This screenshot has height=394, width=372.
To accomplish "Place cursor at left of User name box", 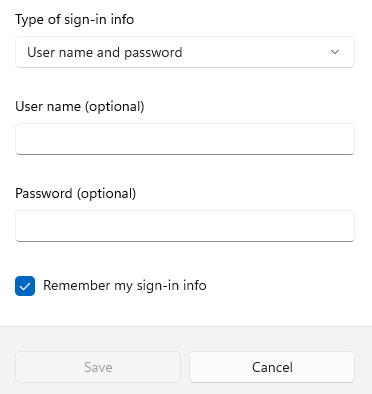I will (23, 139).
